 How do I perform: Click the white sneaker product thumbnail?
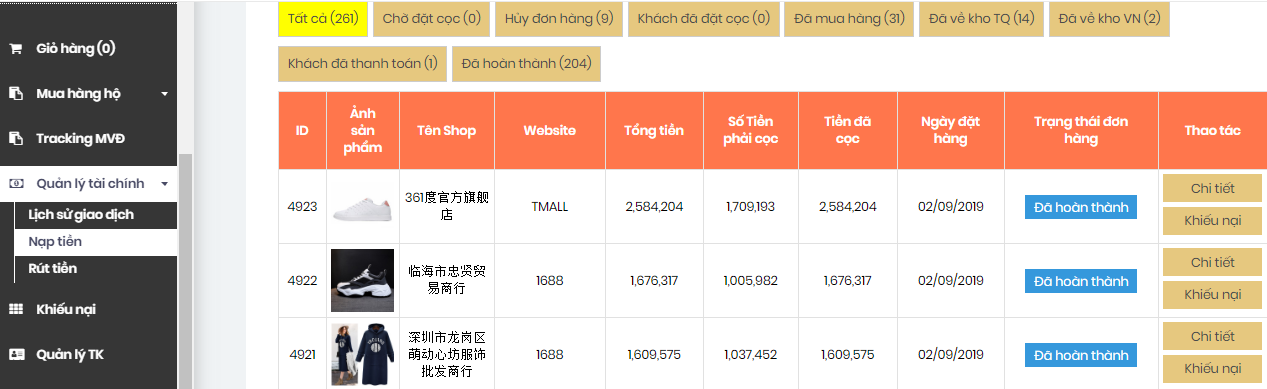(x=363, y=207)
